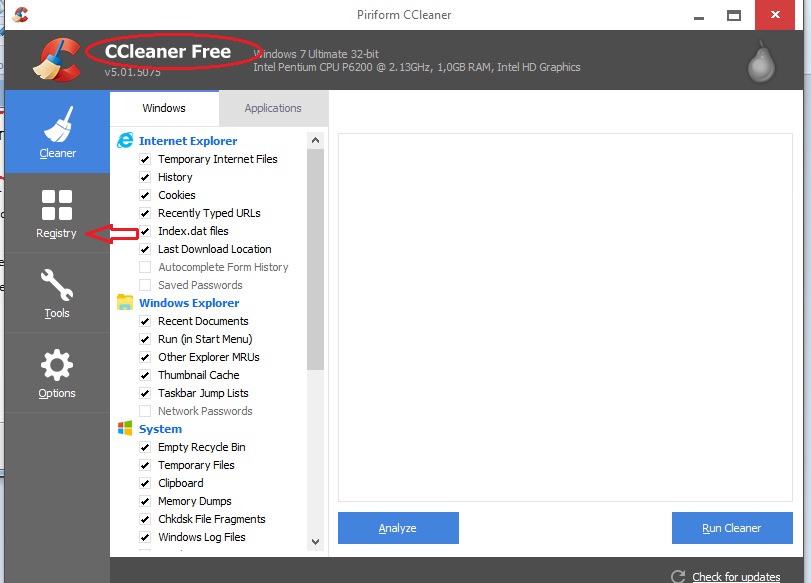Toggle Last Download Location checkbox
This screenshot has width=811, height=583.
(145, 249)
